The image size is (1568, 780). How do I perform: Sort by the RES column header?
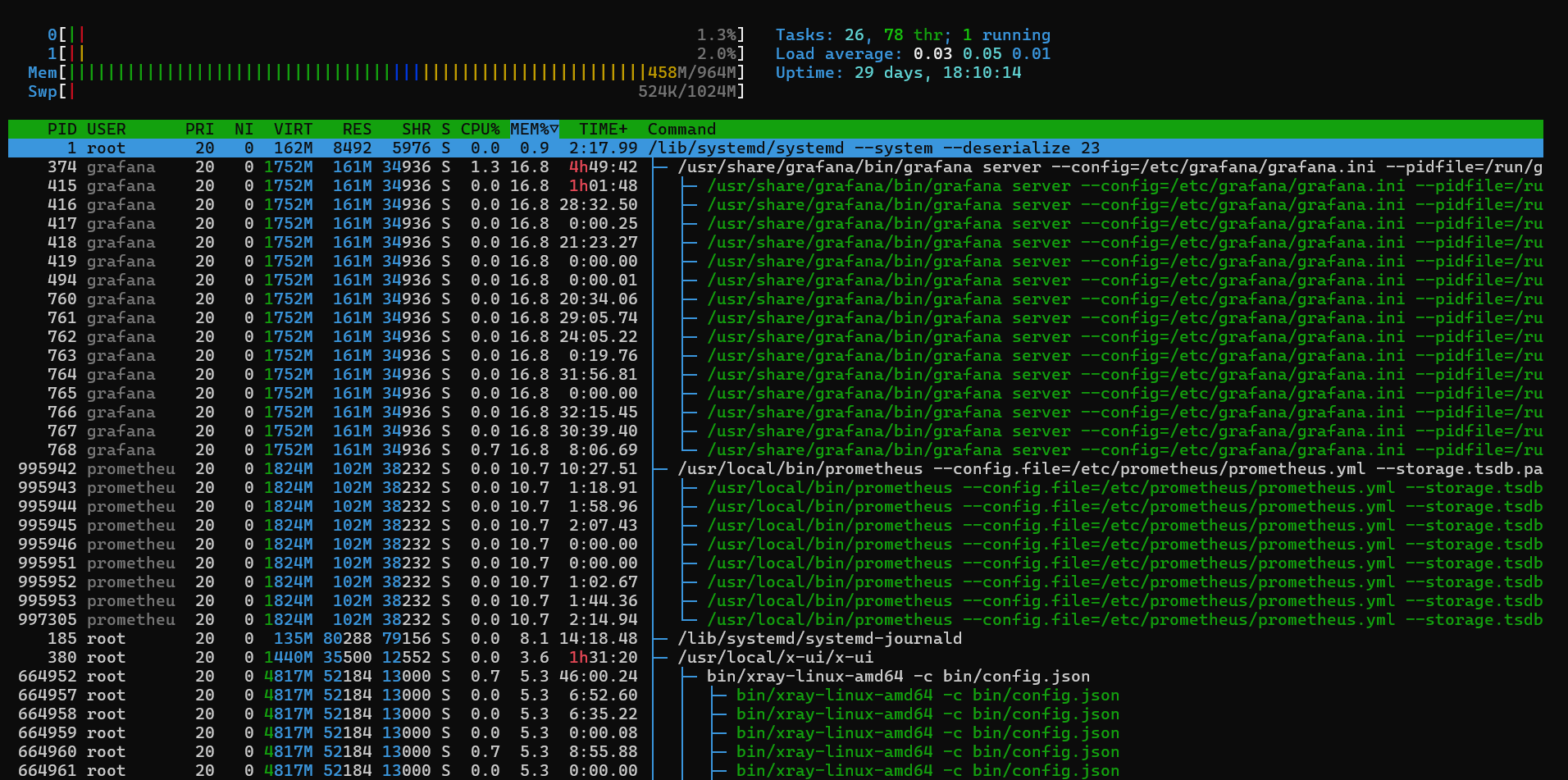pos(357,130)
